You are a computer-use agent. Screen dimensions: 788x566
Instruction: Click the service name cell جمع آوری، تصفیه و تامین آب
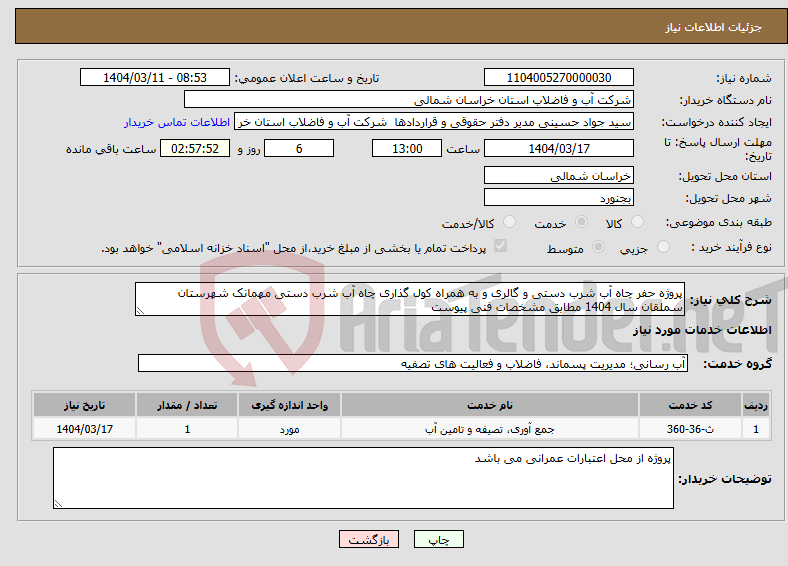[490, 429]
